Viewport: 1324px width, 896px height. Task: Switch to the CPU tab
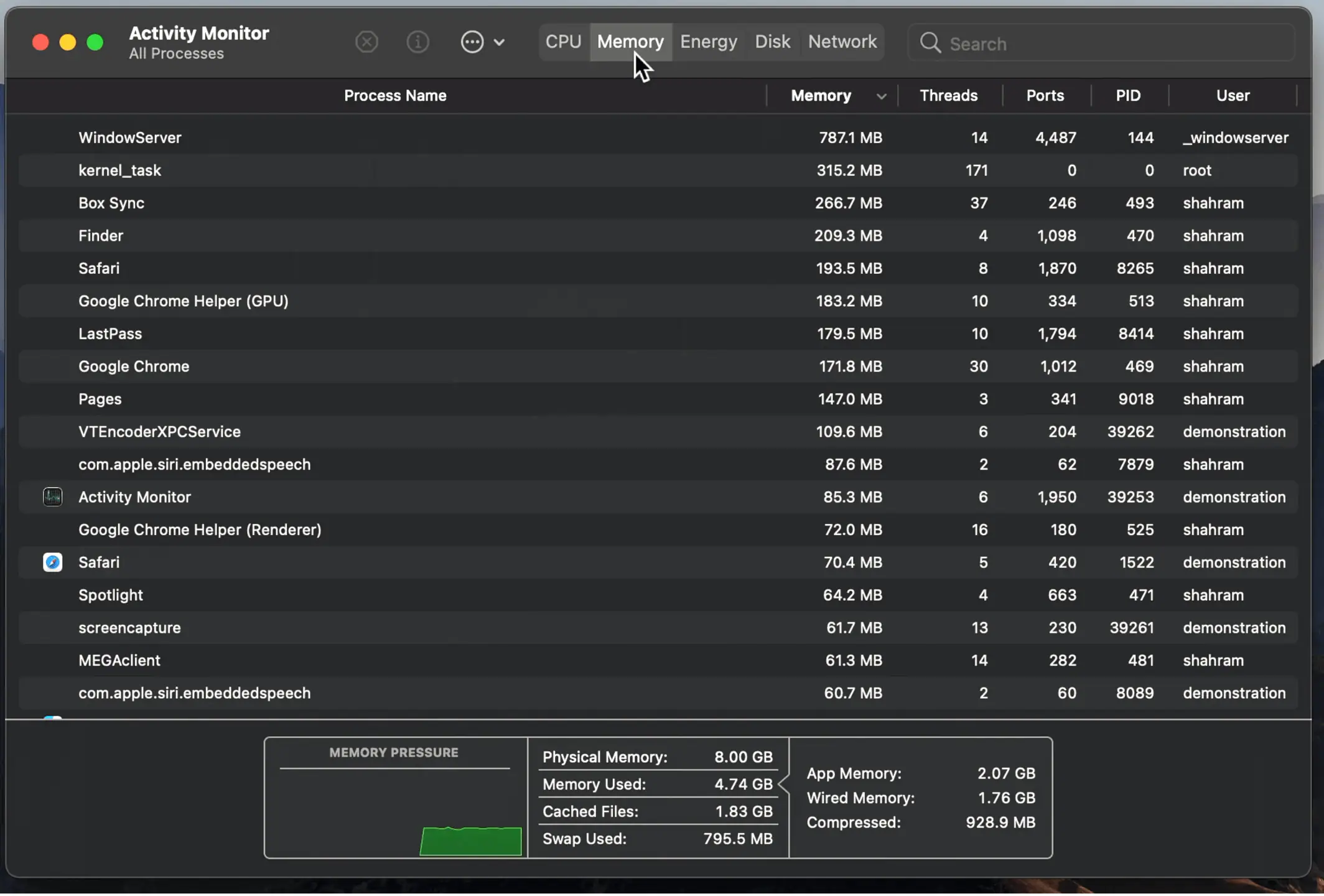(562, 41)
